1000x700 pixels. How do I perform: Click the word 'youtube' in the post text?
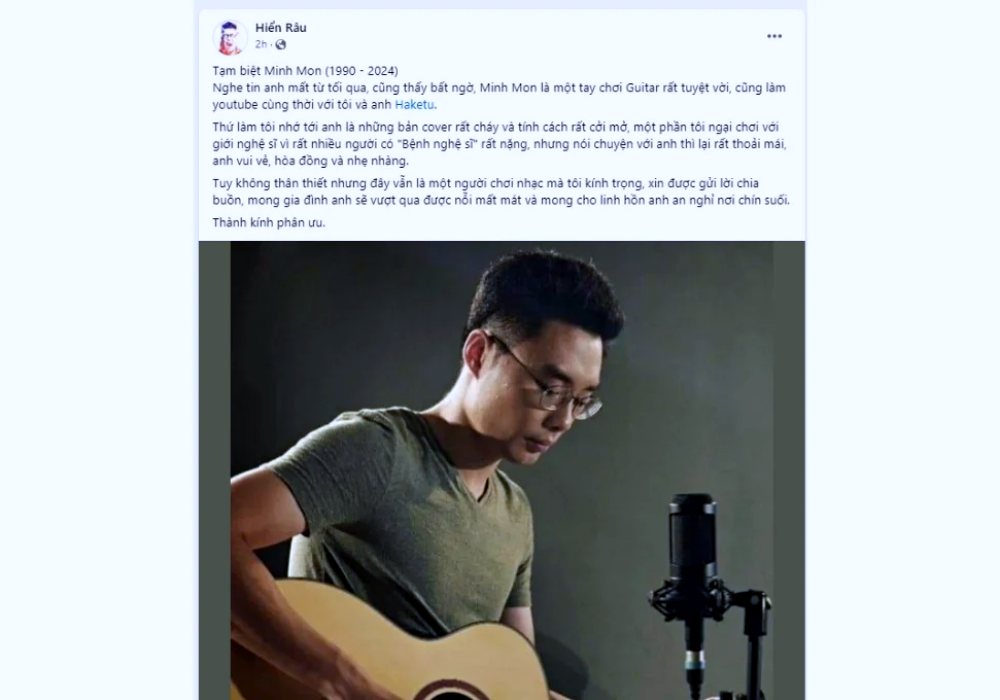pyautogui.click(x=234, y=105)
